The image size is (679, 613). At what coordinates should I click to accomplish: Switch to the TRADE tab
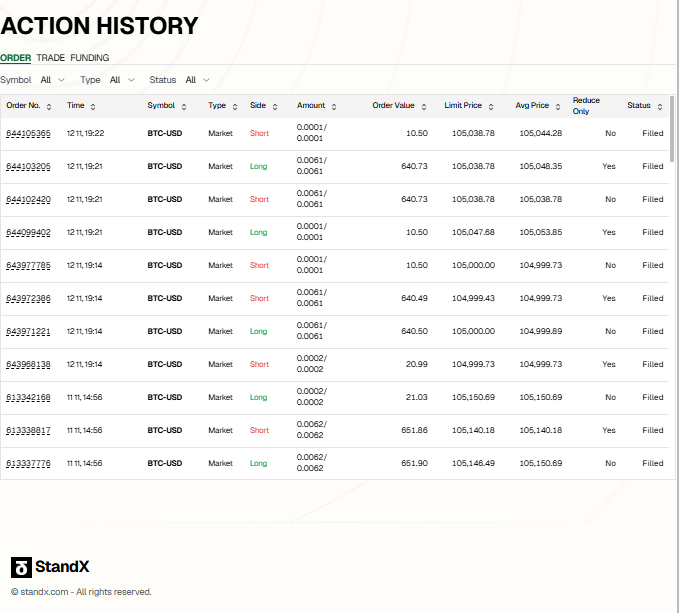point(51,58)
